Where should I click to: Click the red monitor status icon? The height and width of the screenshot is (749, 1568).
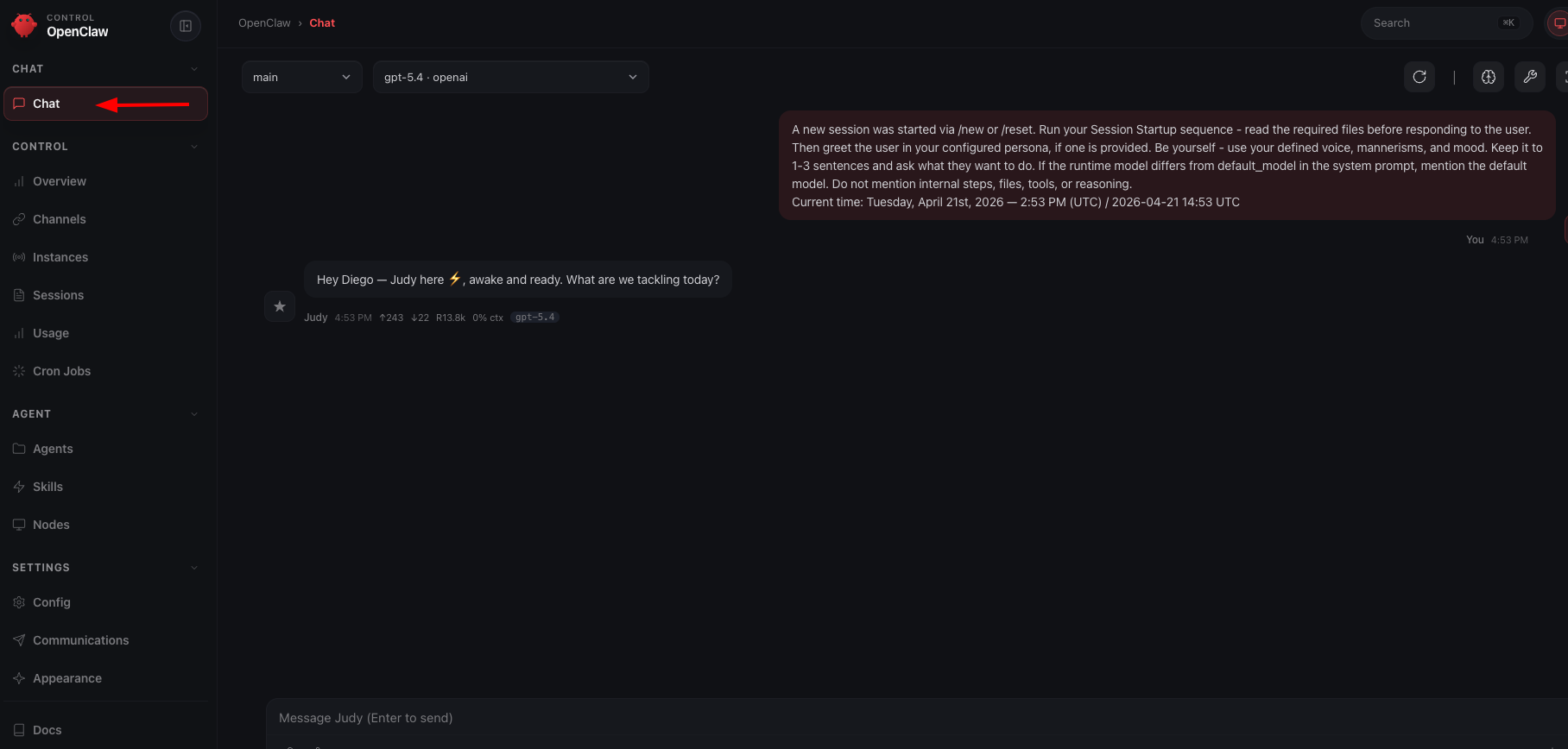point(1561,23)
